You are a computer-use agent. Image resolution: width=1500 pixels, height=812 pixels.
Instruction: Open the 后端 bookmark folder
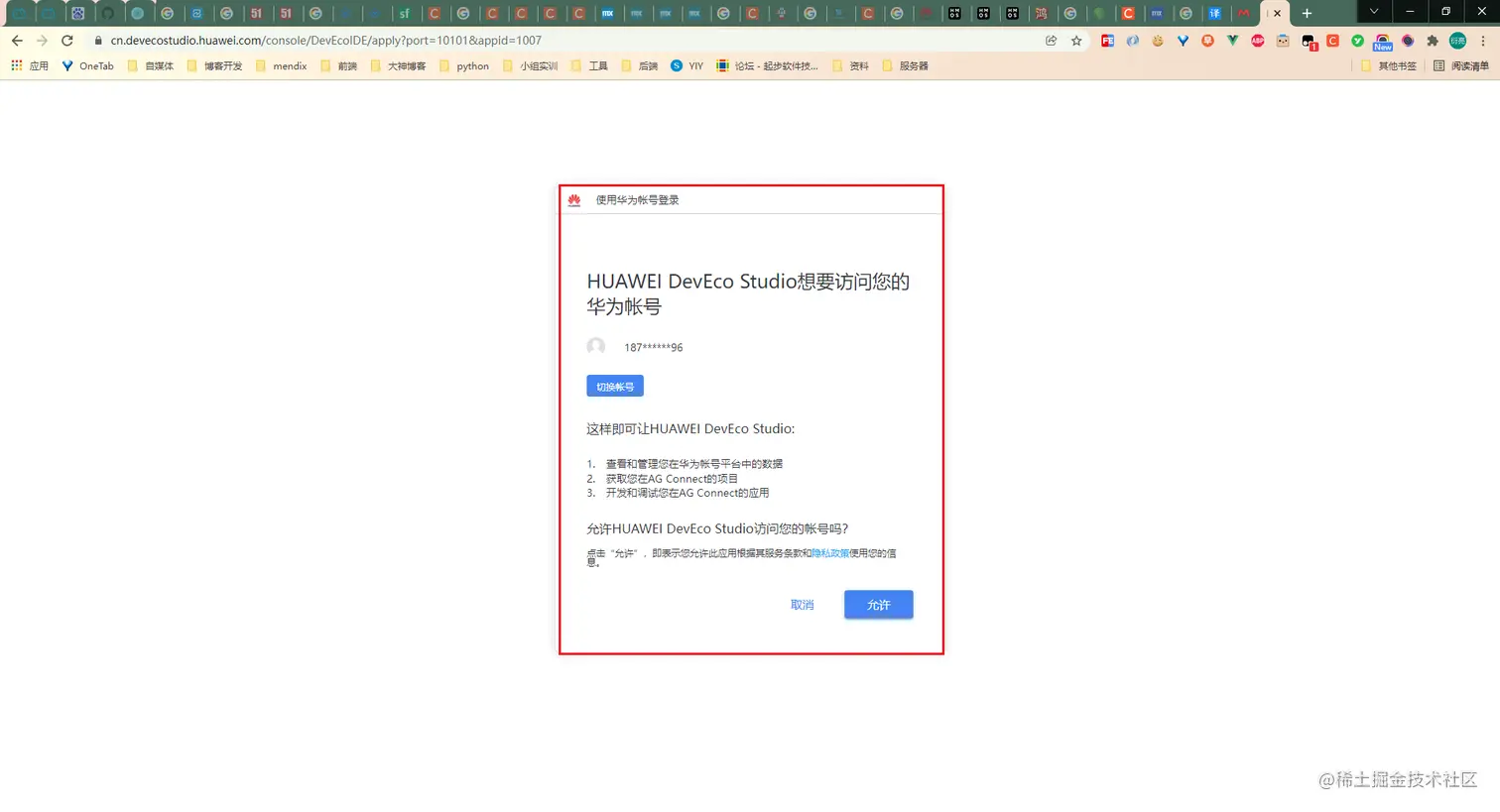click(x=639, y=65)
